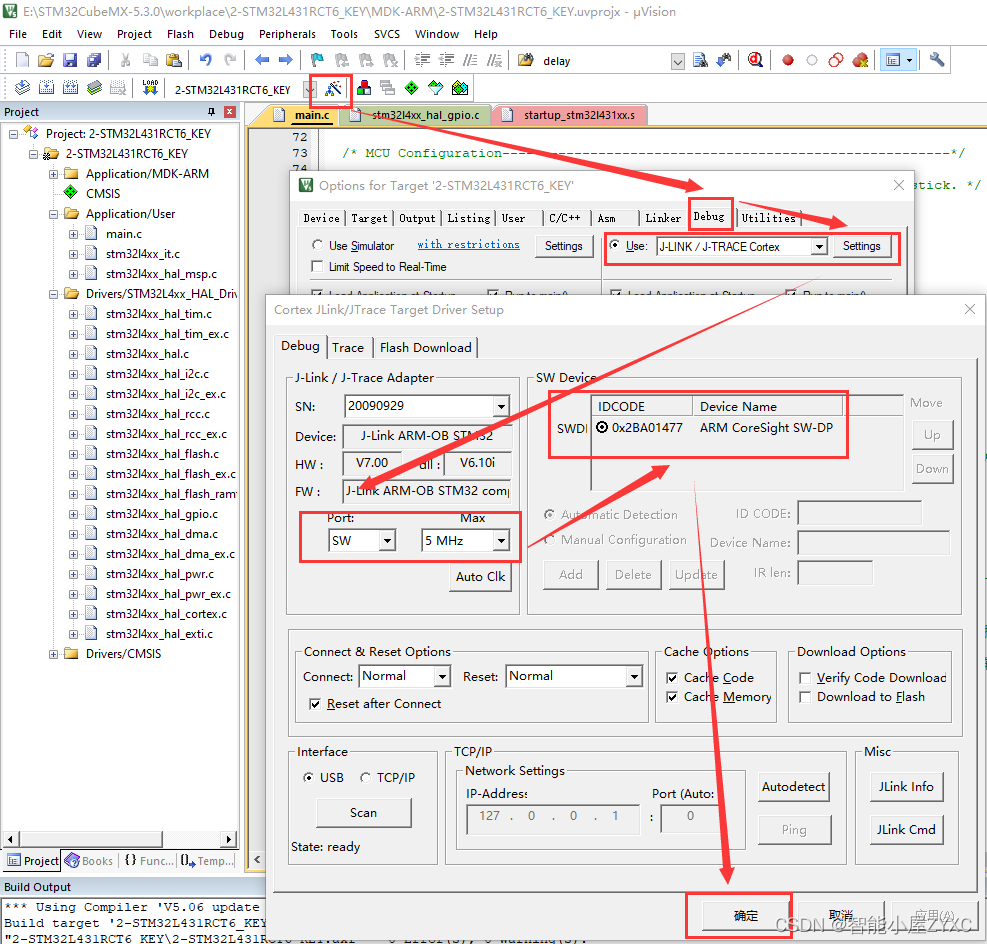987x944 pixels.
Task: Expand the Application/MDK-ARM folder
Action: click(54, 174)
